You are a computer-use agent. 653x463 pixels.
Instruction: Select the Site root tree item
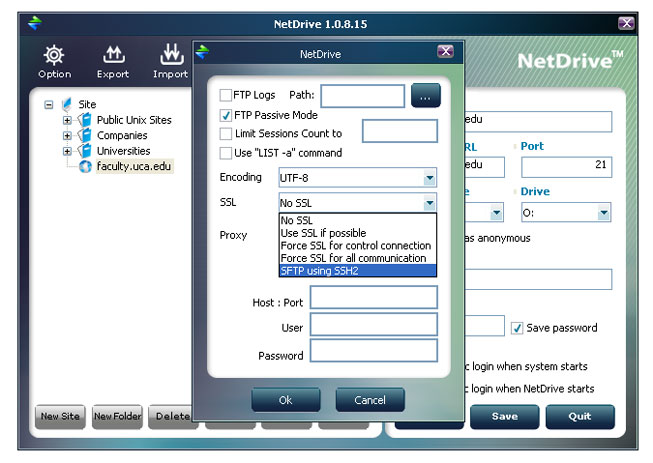tap(87, 105)
